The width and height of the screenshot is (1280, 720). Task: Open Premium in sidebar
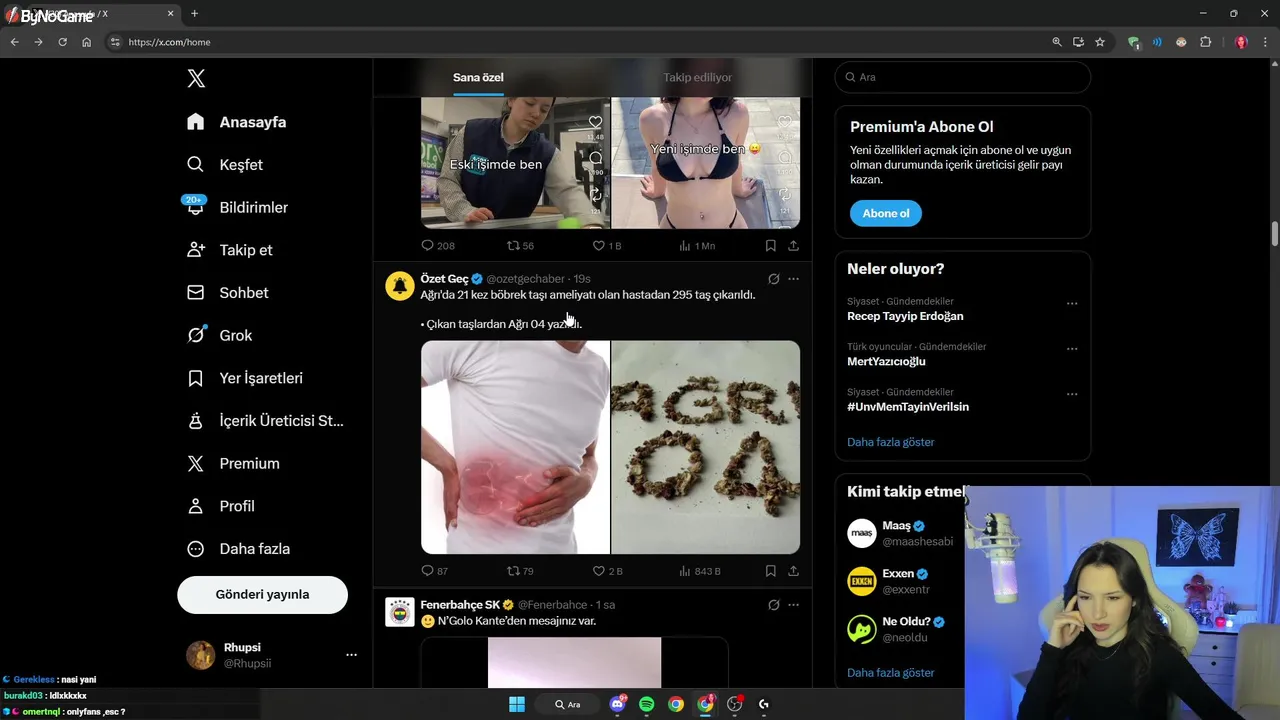click(233, 464)
